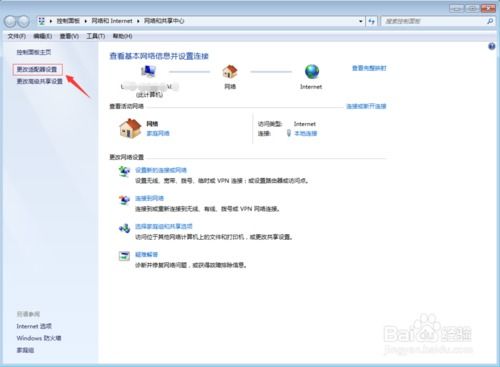Open the 本地连接 connection link
The image size is (500, 367).
click(306, 133)
